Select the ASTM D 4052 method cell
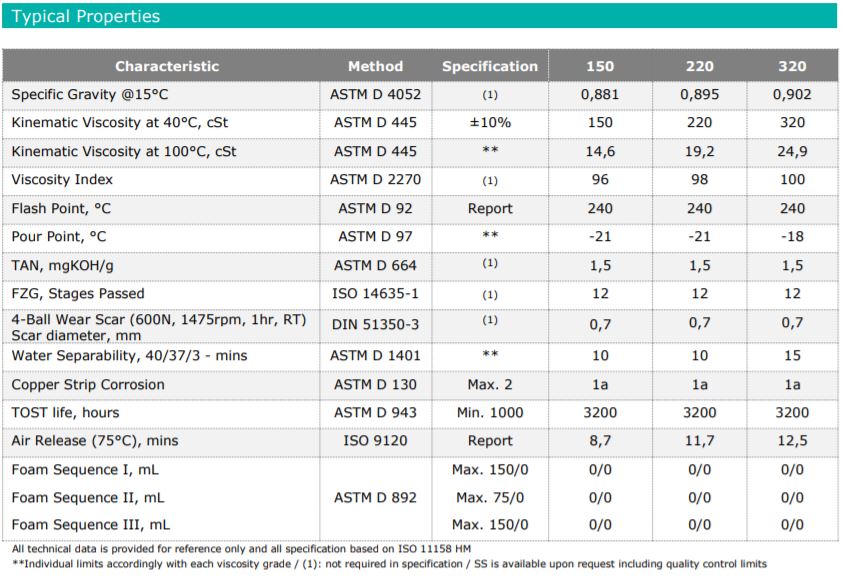Viewport: 843px width, 579px height. (x=375, y=94)
